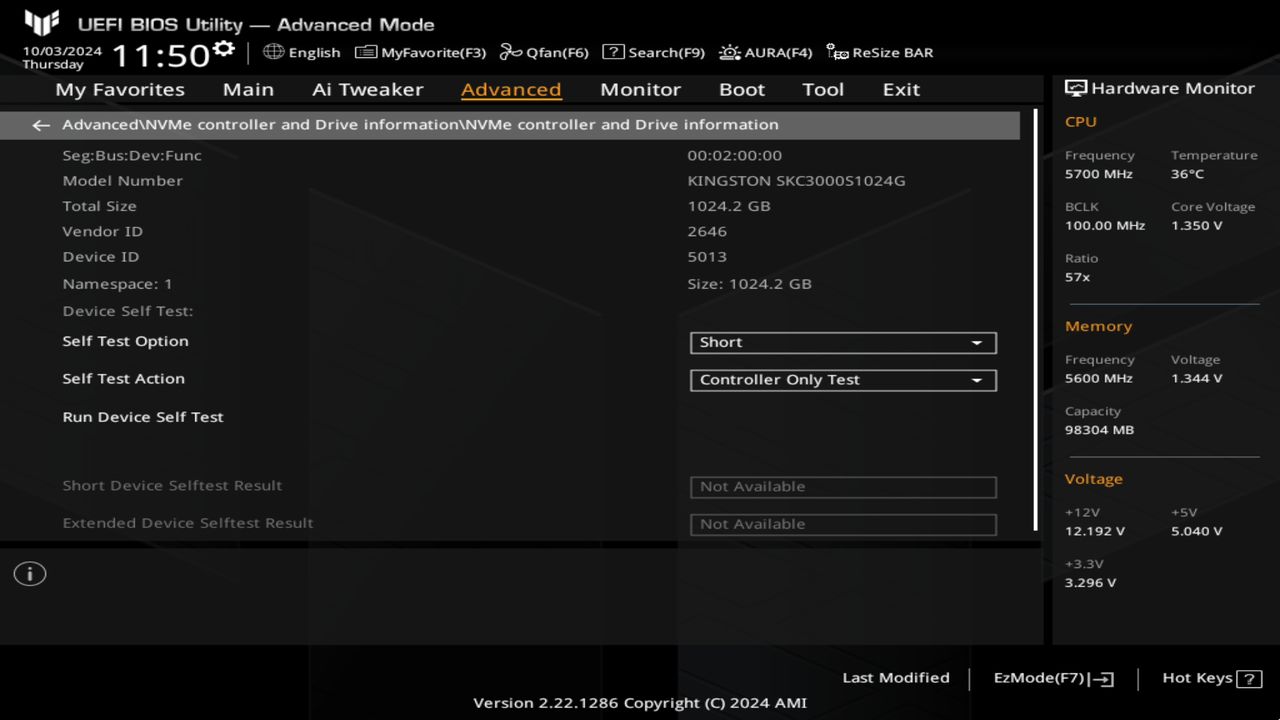Viewport: 1280px width, 720px height.
Task: Click the settings list scrollbar
Action: coord(1036,320)
